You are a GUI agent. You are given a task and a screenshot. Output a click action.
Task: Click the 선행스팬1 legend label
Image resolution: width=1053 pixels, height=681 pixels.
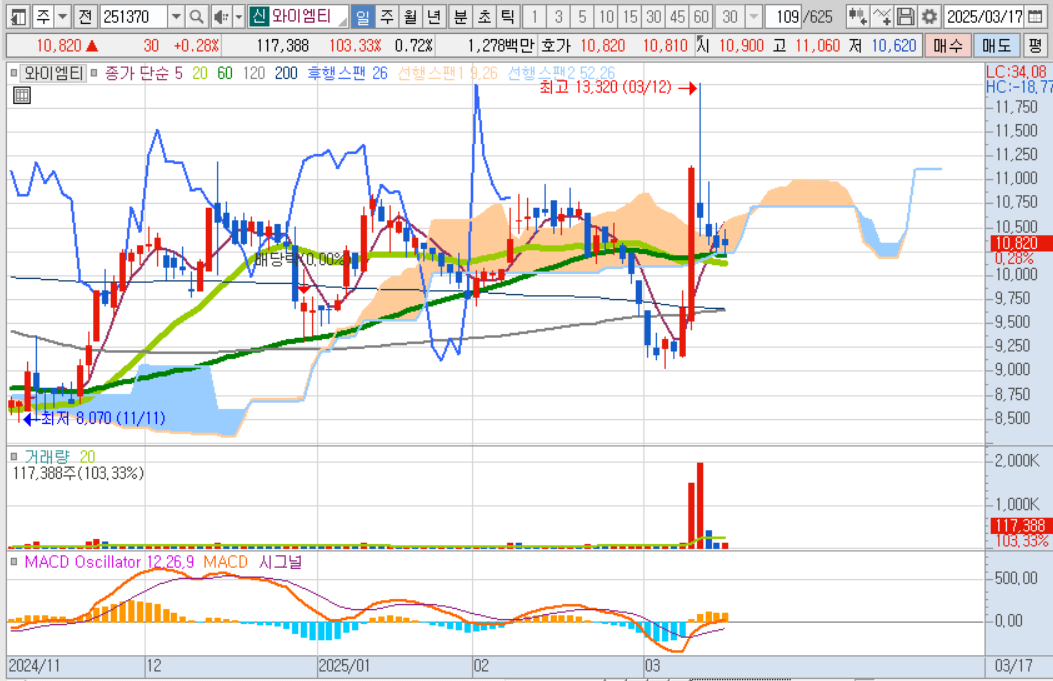(447, 73)
